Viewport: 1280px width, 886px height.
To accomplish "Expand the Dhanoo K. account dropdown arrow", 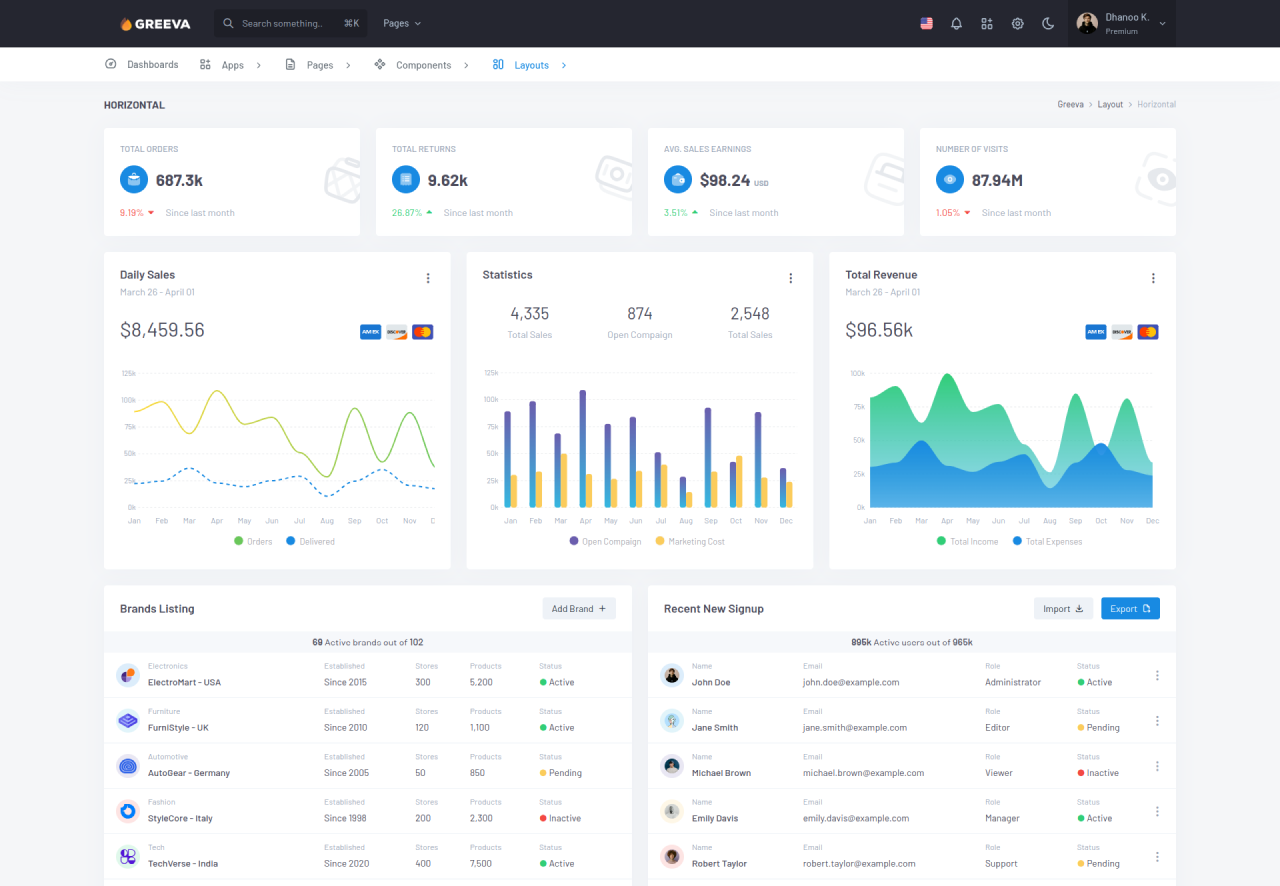I will [1162, 23].
